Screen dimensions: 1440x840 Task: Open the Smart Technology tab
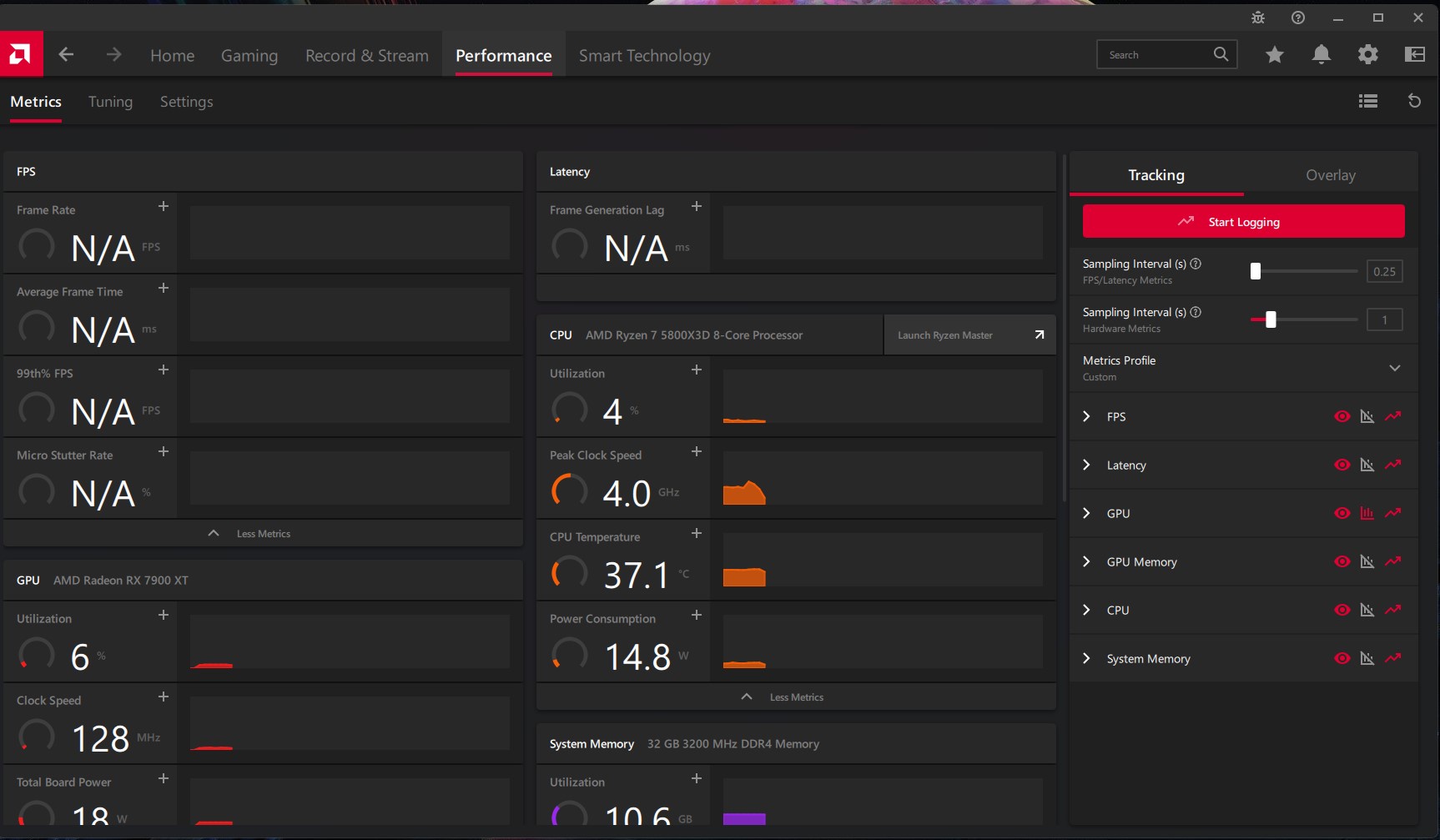click(645, 55)
